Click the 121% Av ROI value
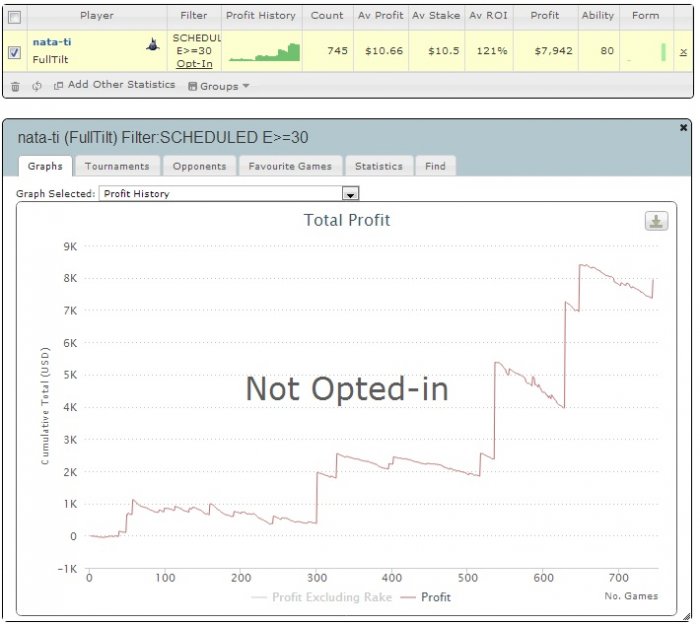This screenshot has height=624, width=700. coord(492,51)
